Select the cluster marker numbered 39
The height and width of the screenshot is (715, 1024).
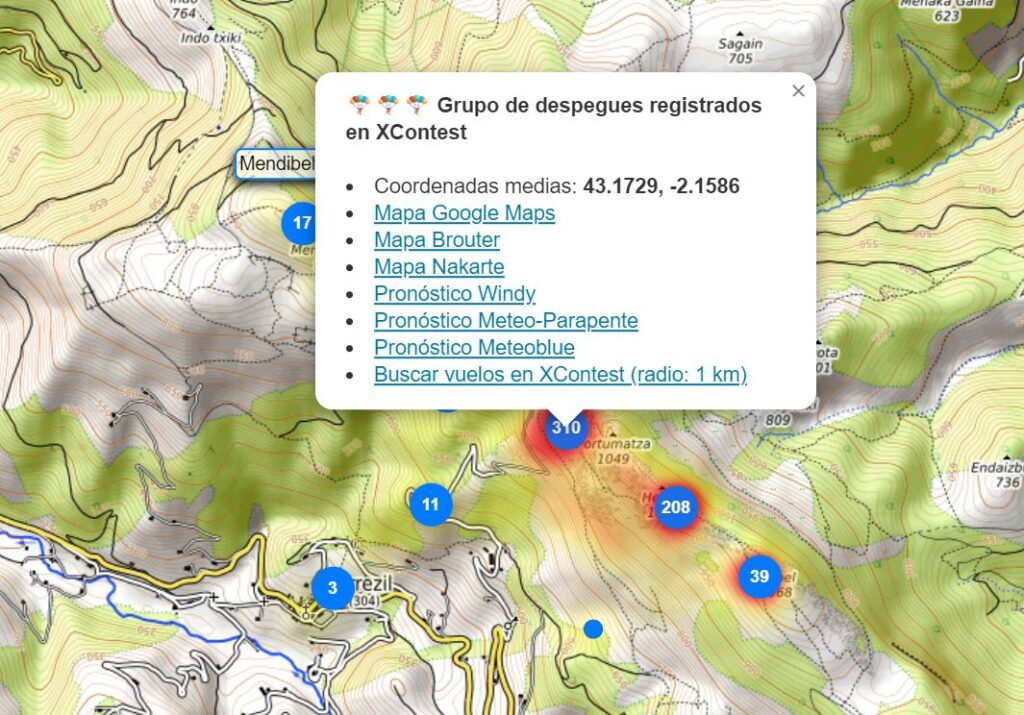pos(760,577)
